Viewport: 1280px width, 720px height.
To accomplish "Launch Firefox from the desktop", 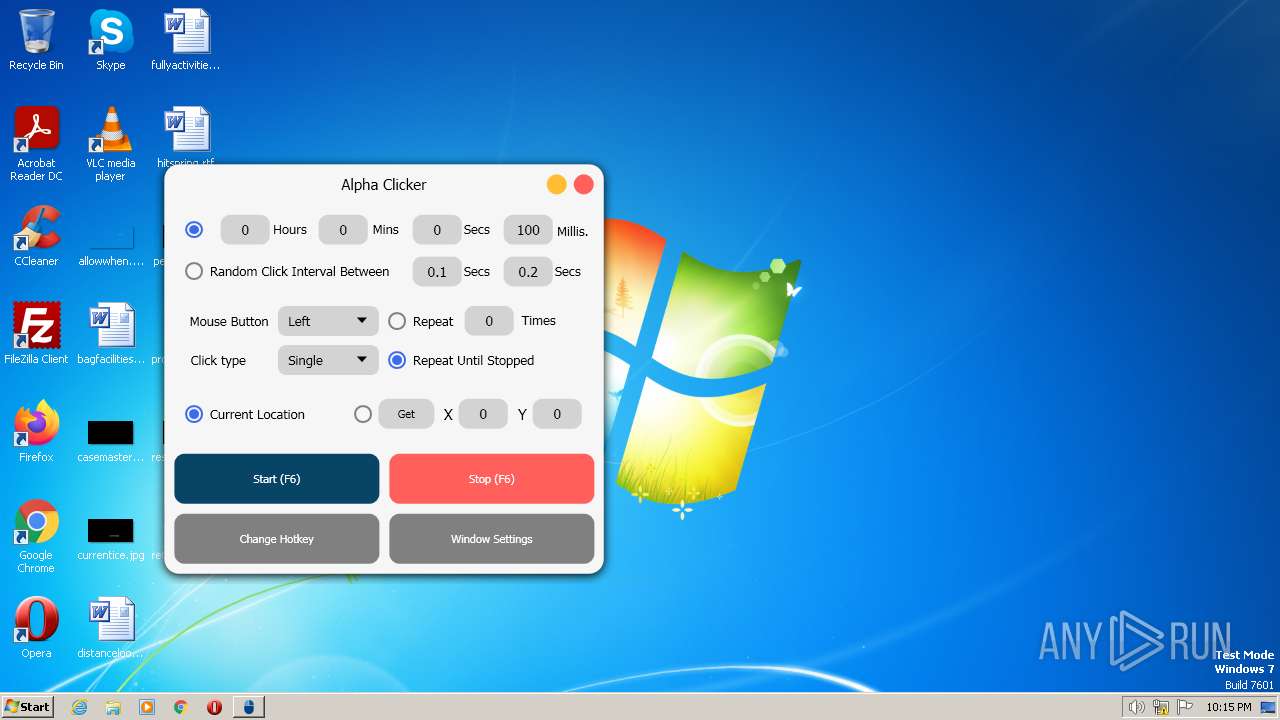I will (36, 432).
